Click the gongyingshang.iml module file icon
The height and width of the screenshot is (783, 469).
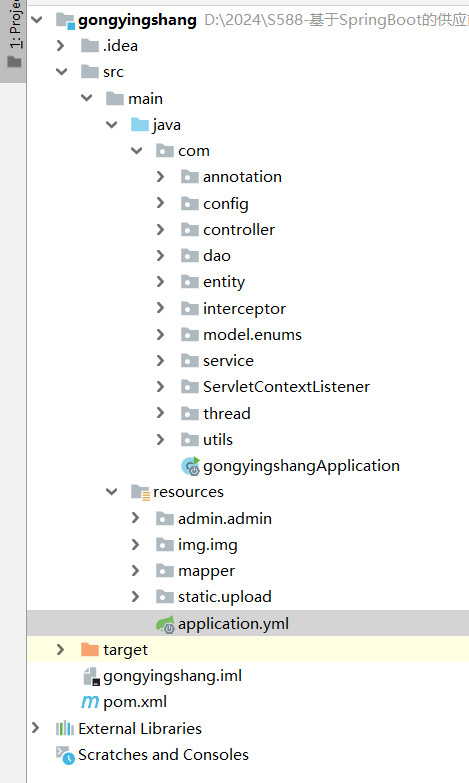(x=91, y=676)
